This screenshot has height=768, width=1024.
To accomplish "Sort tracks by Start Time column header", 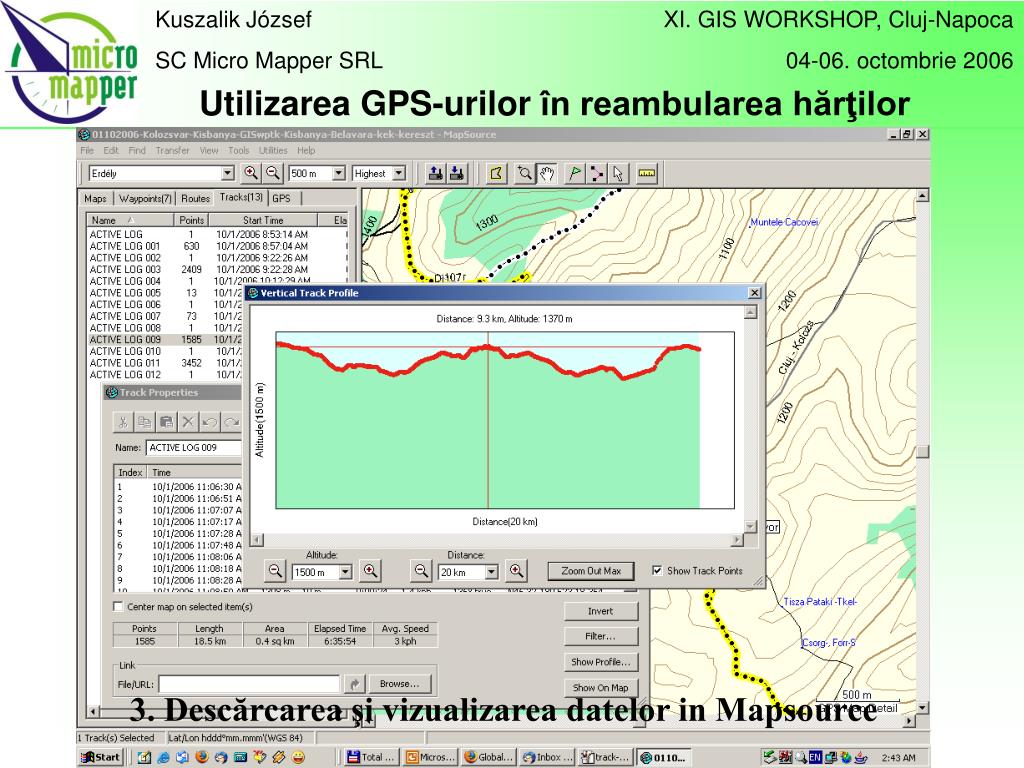I will click(x=263, y=220).
